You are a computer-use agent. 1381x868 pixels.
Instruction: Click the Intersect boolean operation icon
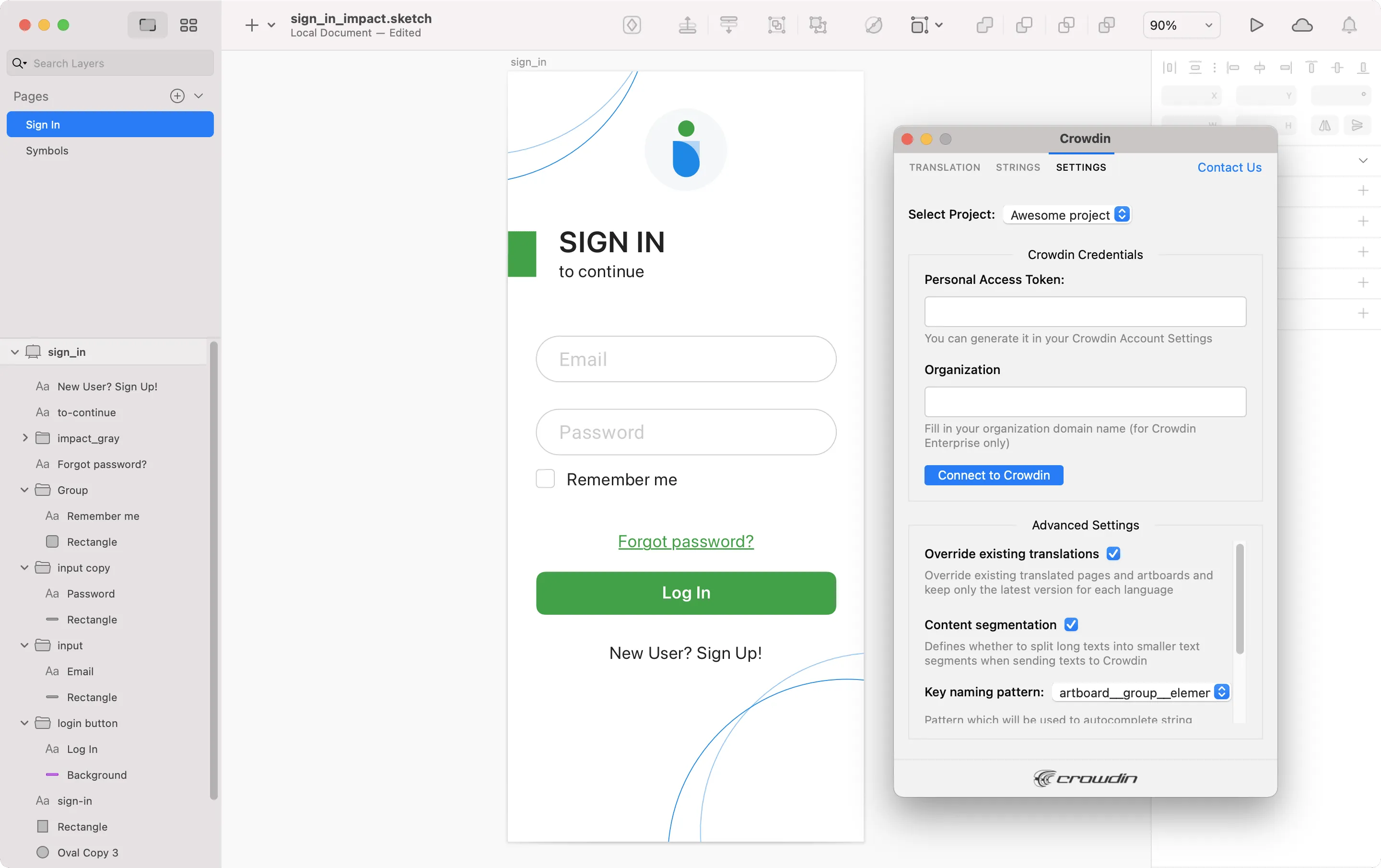(x=1065, y=25)
